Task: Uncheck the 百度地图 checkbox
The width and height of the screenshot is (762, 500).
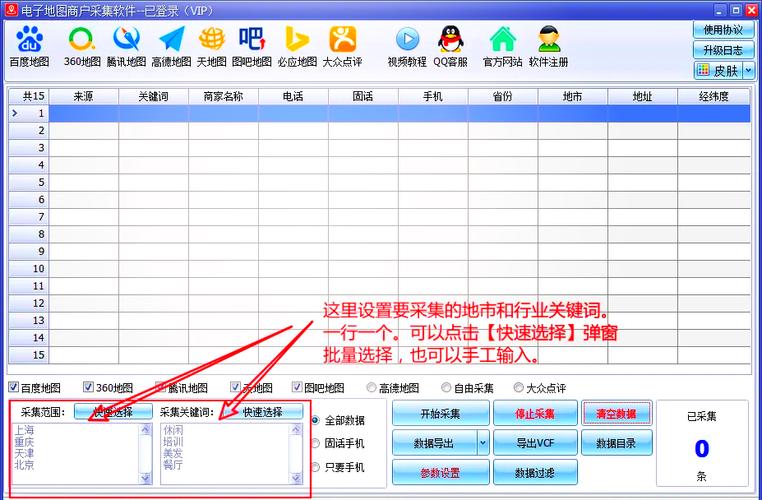Action: [x=14, y=388]
